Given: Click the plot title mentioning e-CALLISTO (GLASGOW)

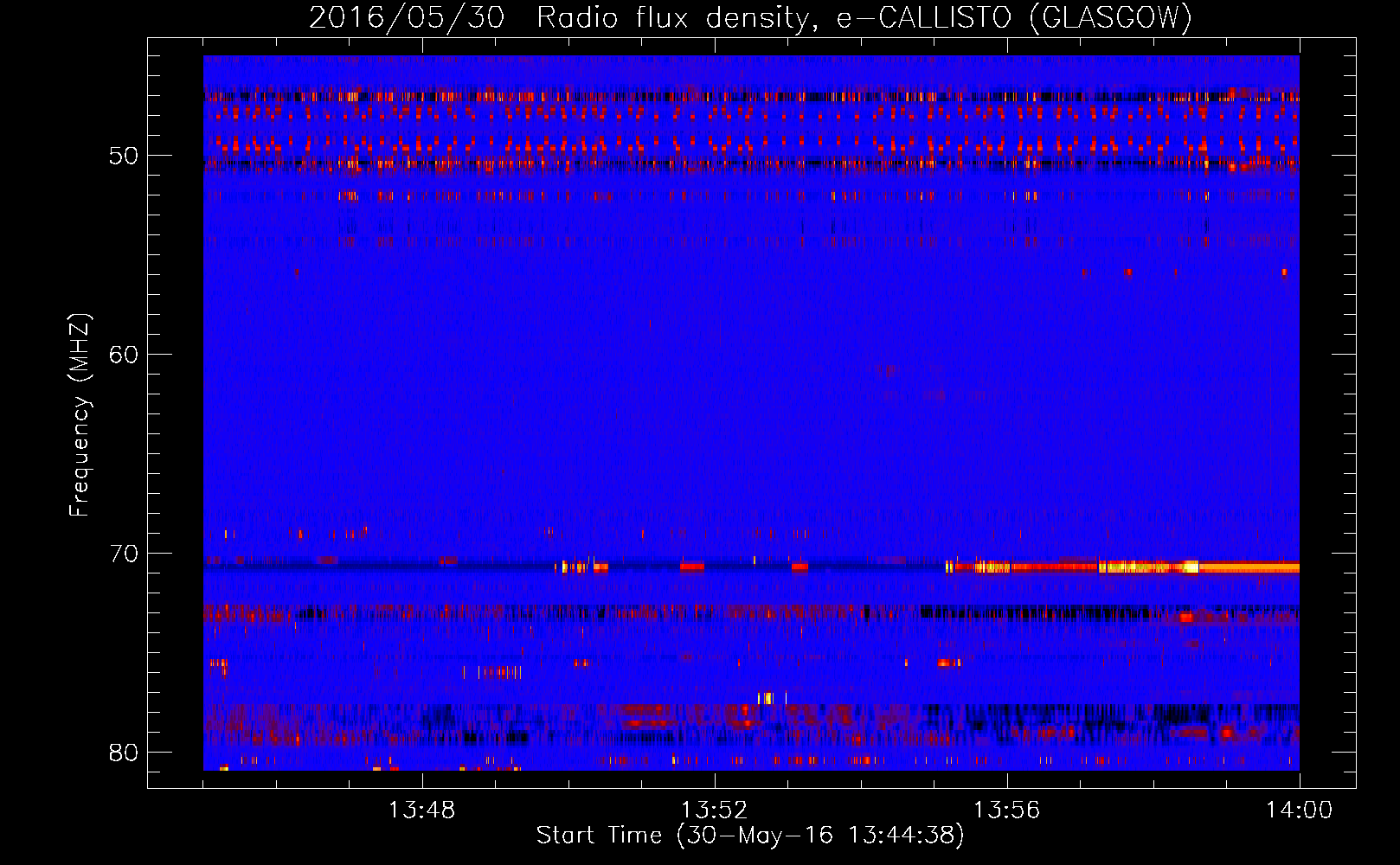Looking at the screenshot, I should 750,17.
